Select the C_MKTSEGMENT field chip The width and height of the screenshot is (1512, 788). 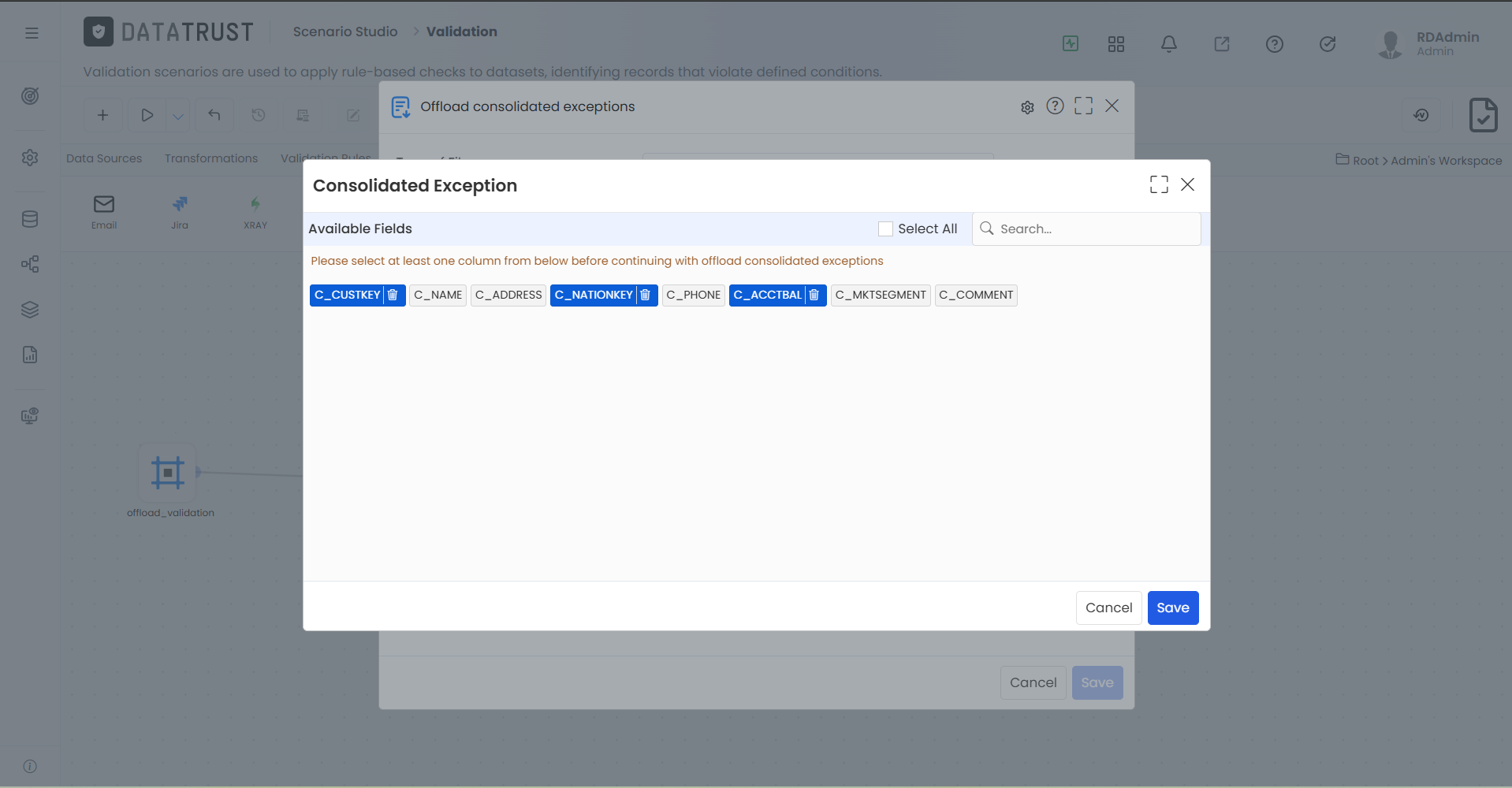[881, 295]
